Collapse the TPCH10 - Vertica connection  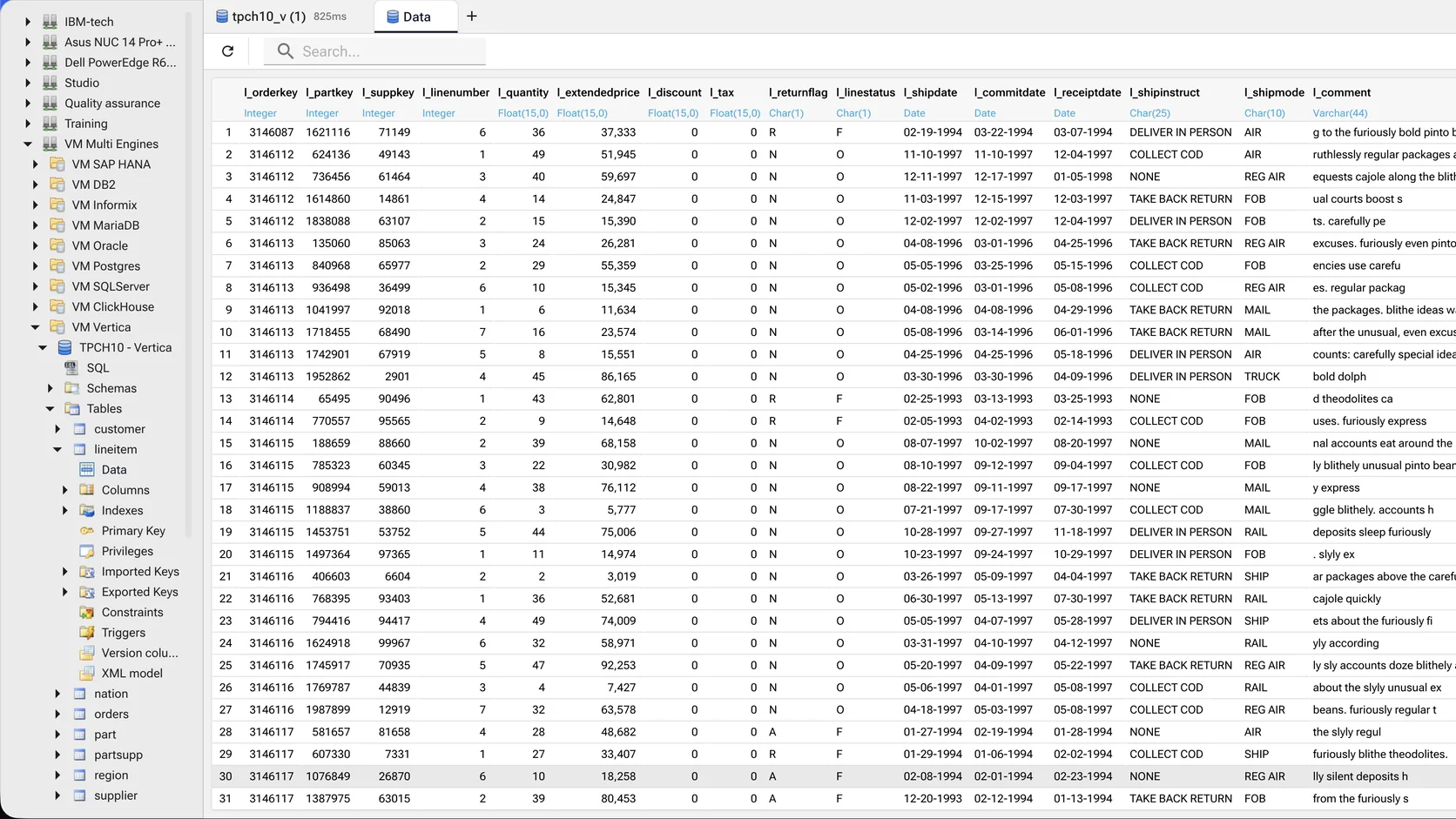[x=43, y=347]
